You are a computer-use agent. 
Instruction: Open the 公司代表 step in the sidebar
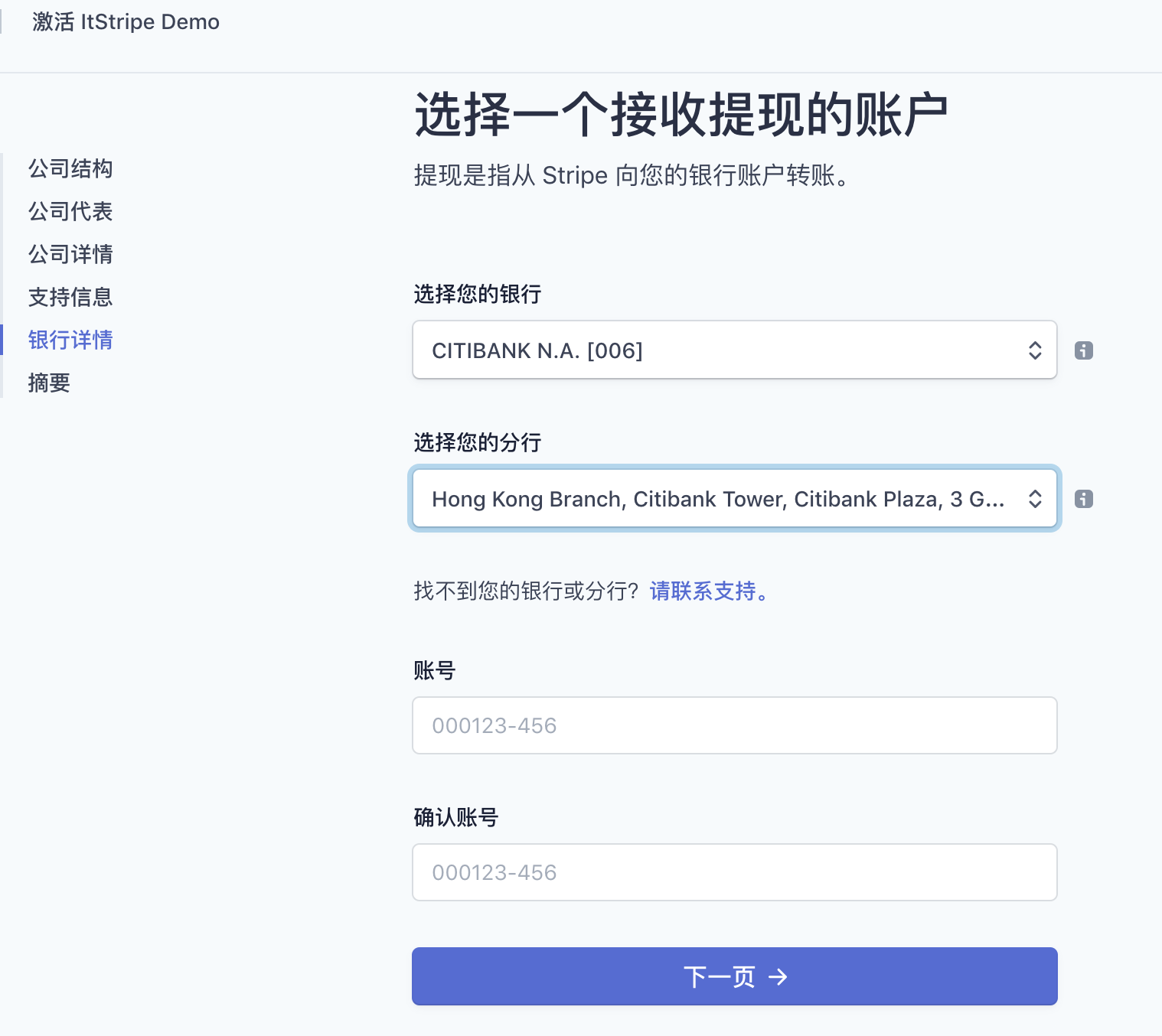click(70, 211)
